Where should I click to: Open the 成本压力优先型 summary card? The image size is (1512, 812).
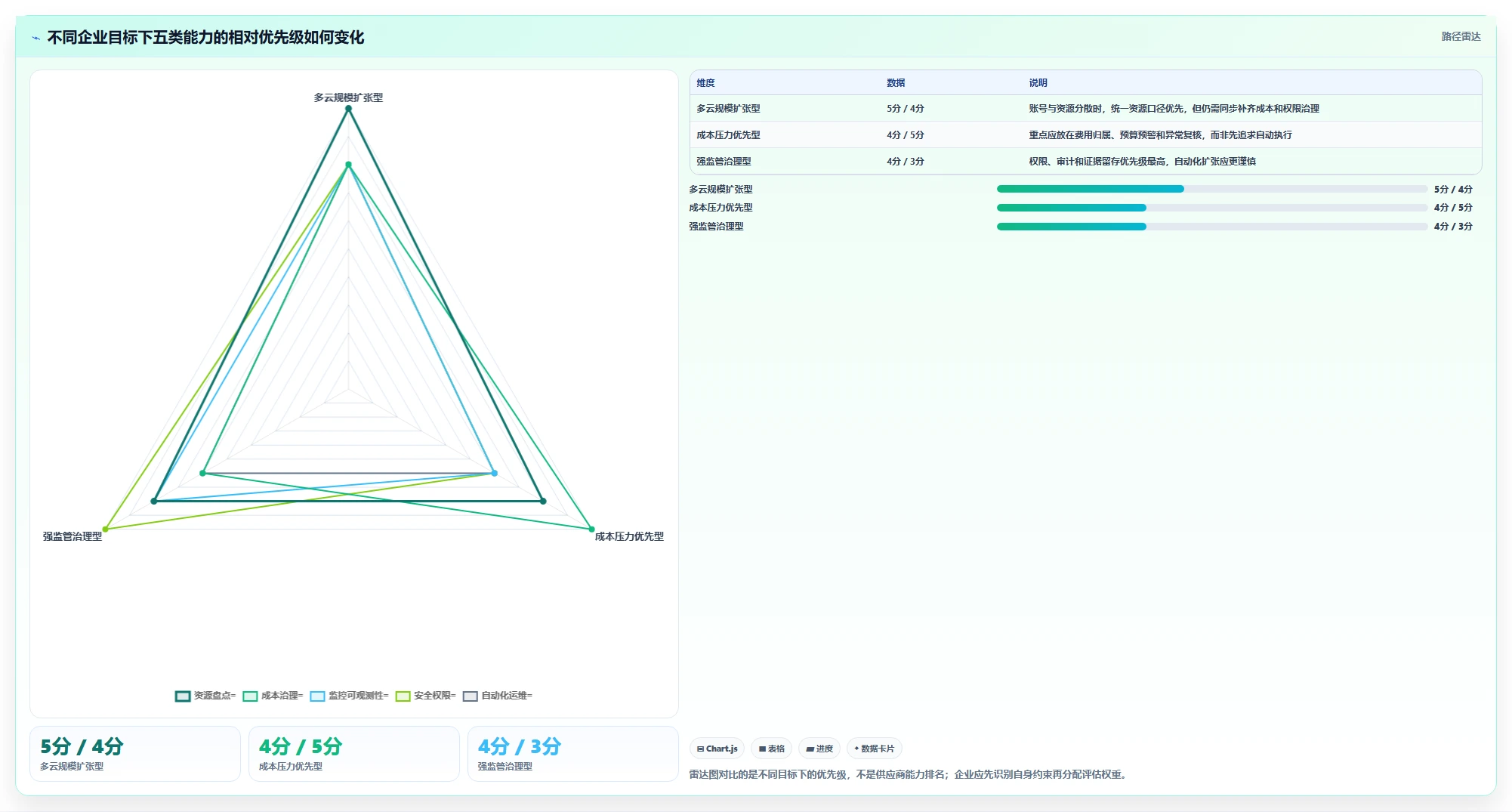pyautogui.click(x=354, y=754)
